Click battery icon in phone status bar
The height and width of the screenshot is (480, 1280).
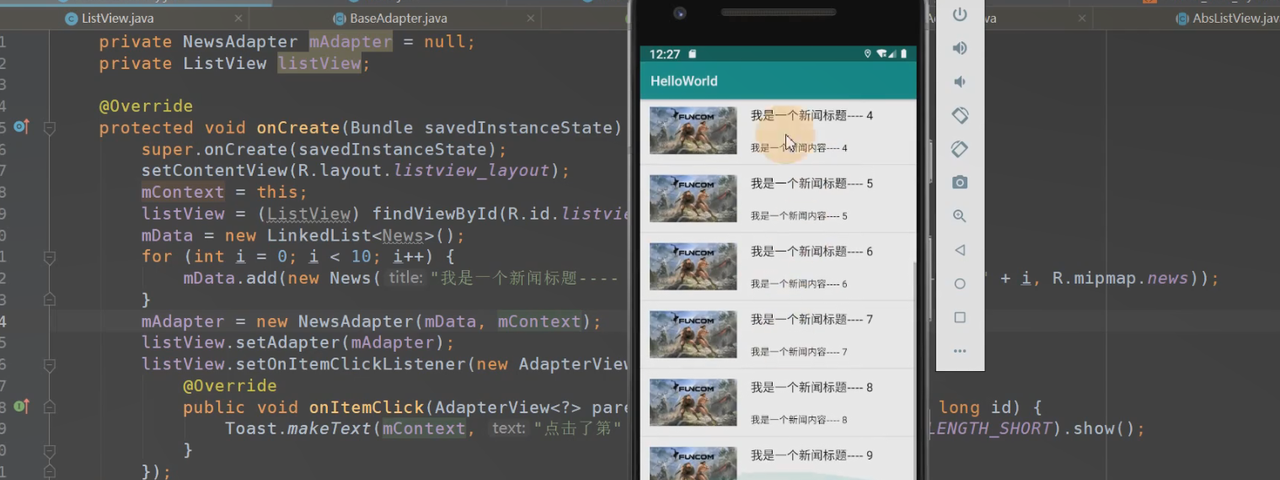(904, 54)
